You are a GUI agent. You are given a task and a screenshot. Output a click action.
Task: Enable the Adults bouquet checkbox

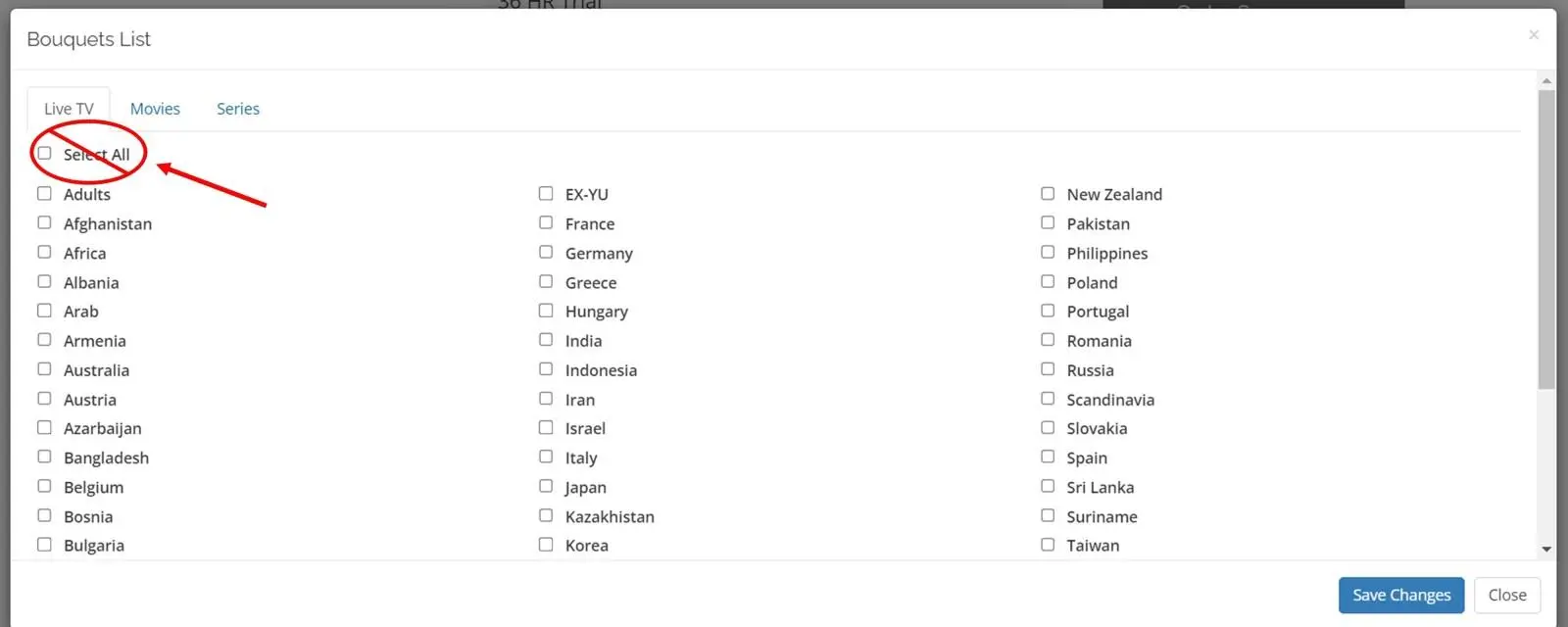[44, 193]
